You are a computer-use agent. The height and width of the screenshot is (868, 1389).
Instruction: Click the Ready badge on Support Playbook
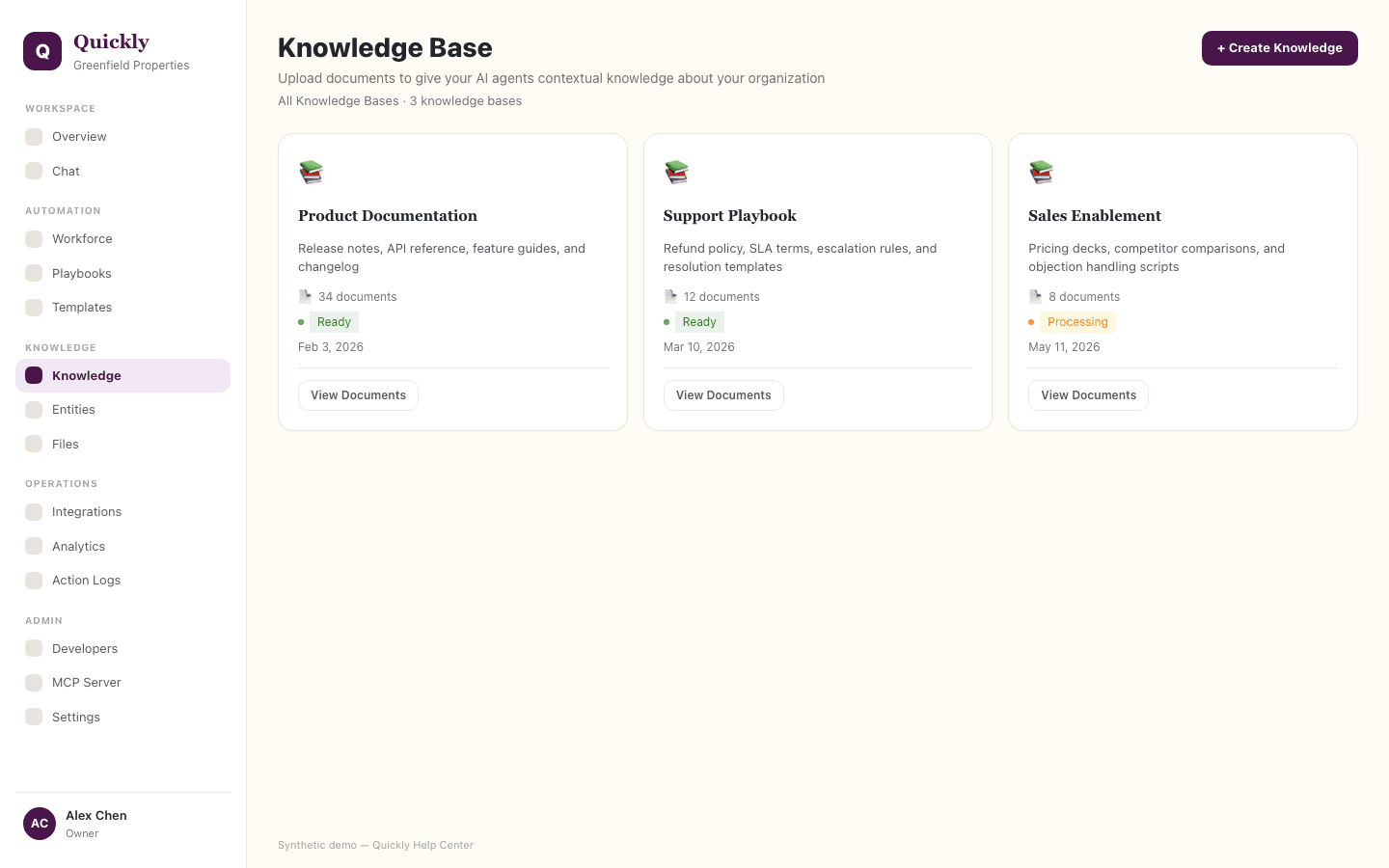(699, 322)
